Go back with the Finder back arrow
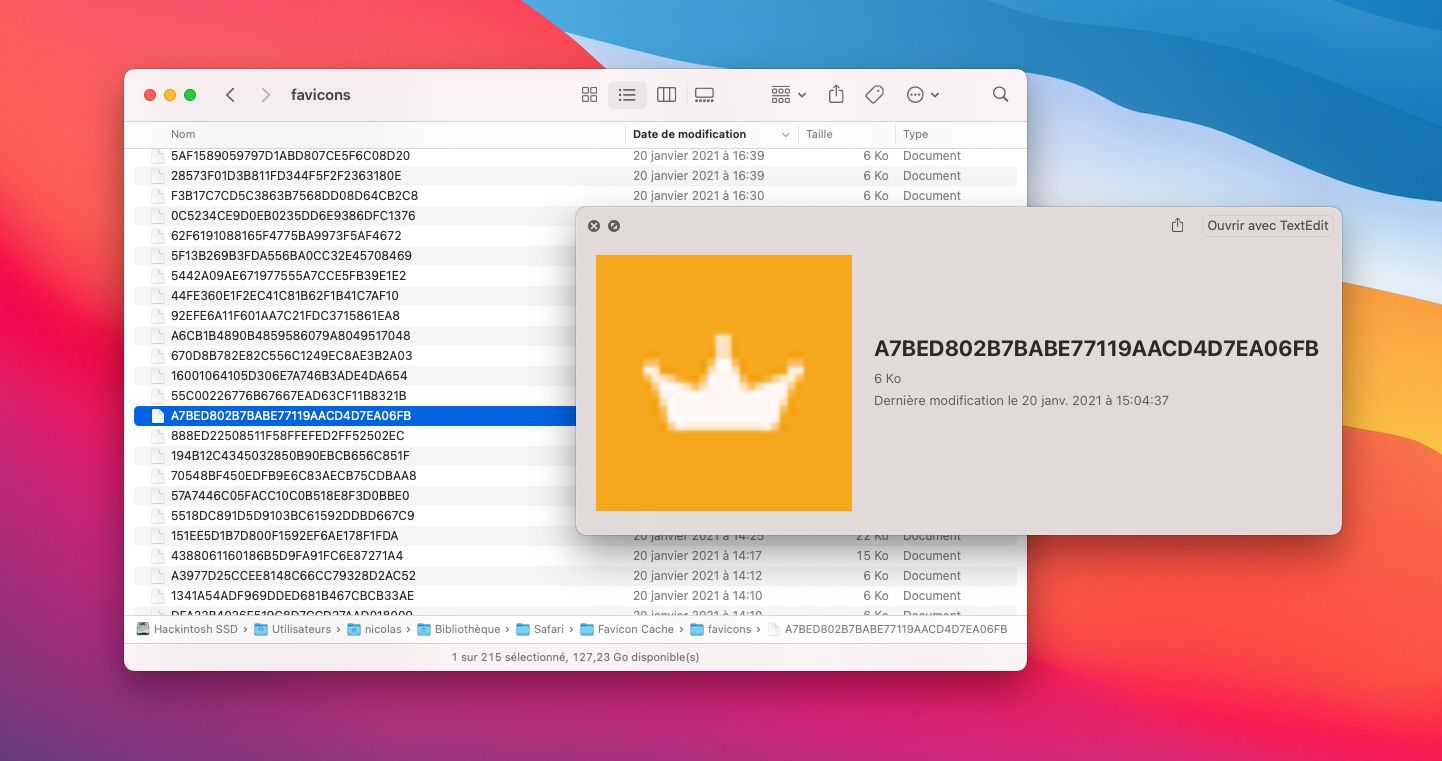 tap(230, 95)
